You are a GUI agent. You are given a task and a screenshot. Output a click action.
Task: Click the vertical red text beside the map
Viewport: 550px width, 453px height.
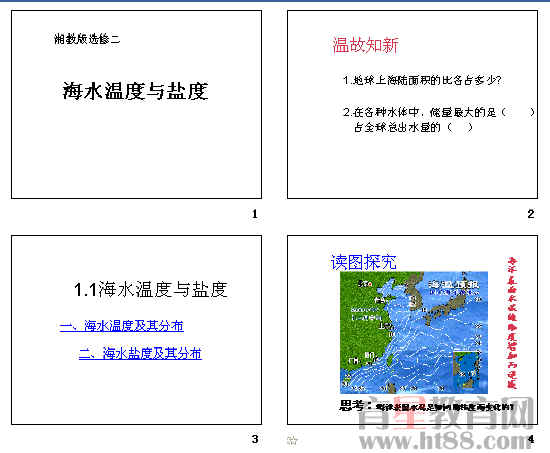(x=512, y=323)
